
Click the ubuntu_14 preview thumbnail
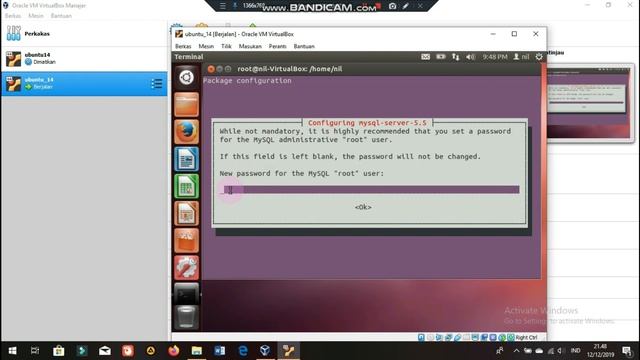click(x=589, y=102)
